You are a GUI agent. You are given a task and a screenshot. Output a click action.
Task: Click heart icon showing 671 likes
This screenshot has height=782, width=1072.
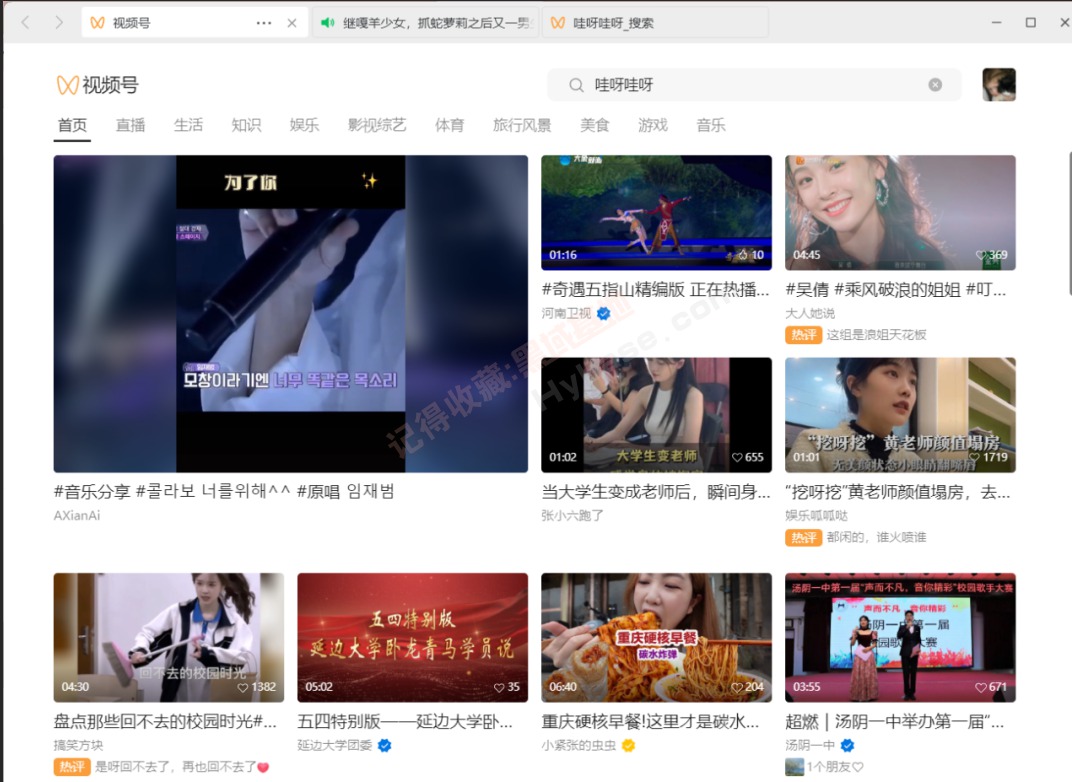tap(981, 687)
